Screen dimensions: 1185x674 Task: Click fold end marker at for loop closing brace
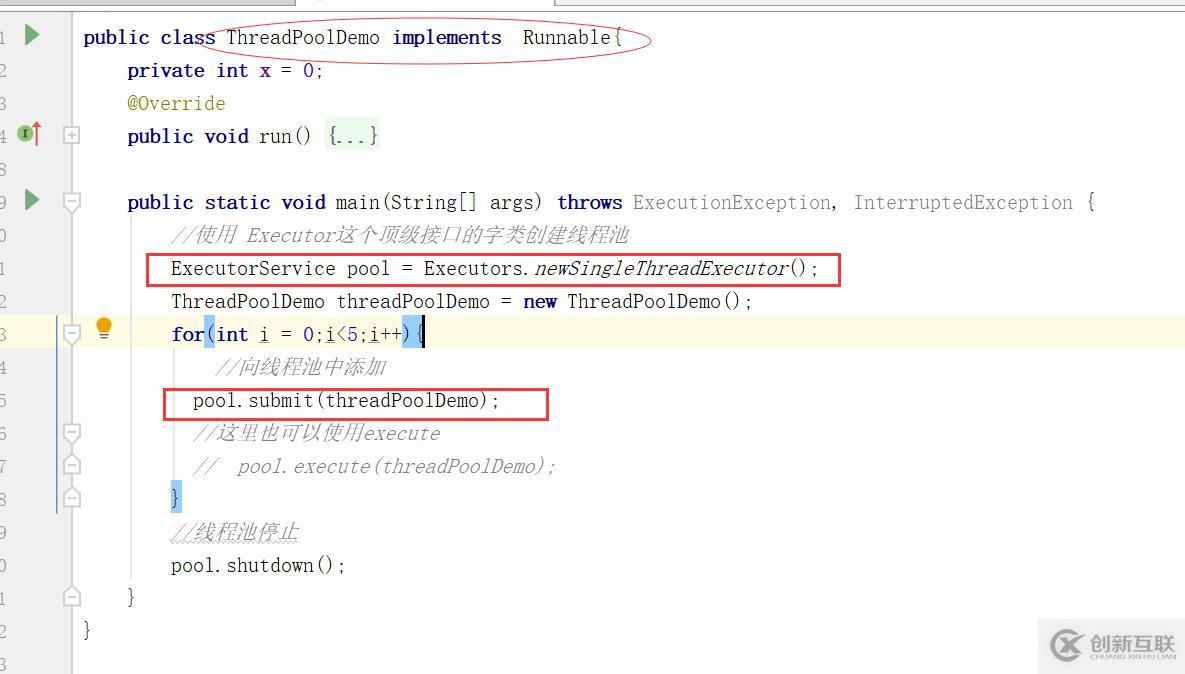tap(72, 497)
